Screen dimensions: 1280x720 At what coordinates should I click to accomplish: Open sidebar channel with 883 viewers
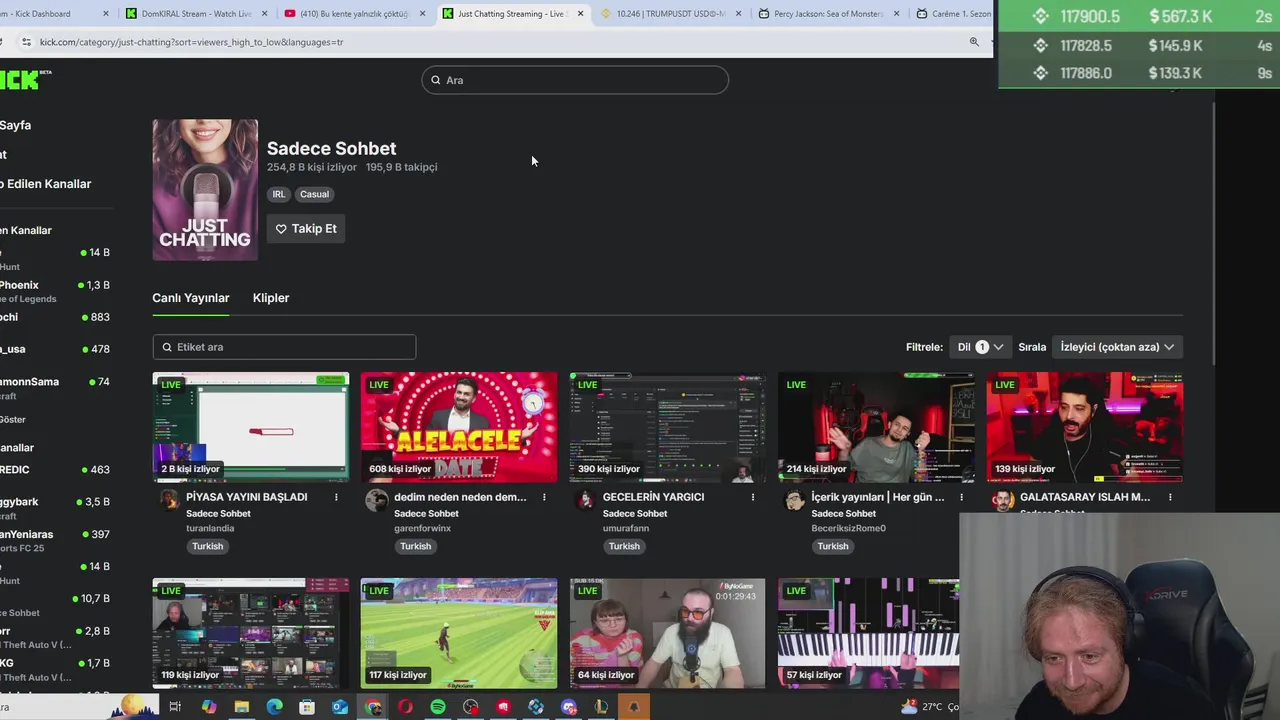[x=55, y=317]
